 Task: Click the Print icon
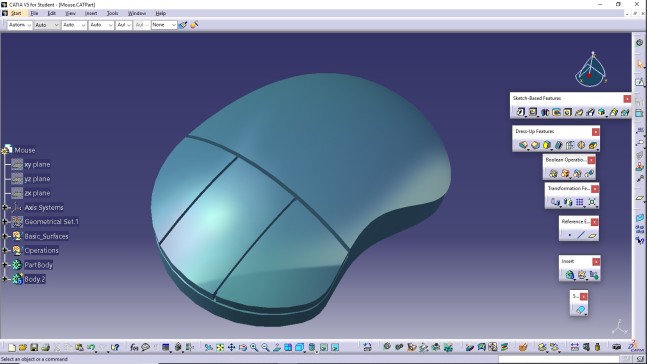click(45, 347)
